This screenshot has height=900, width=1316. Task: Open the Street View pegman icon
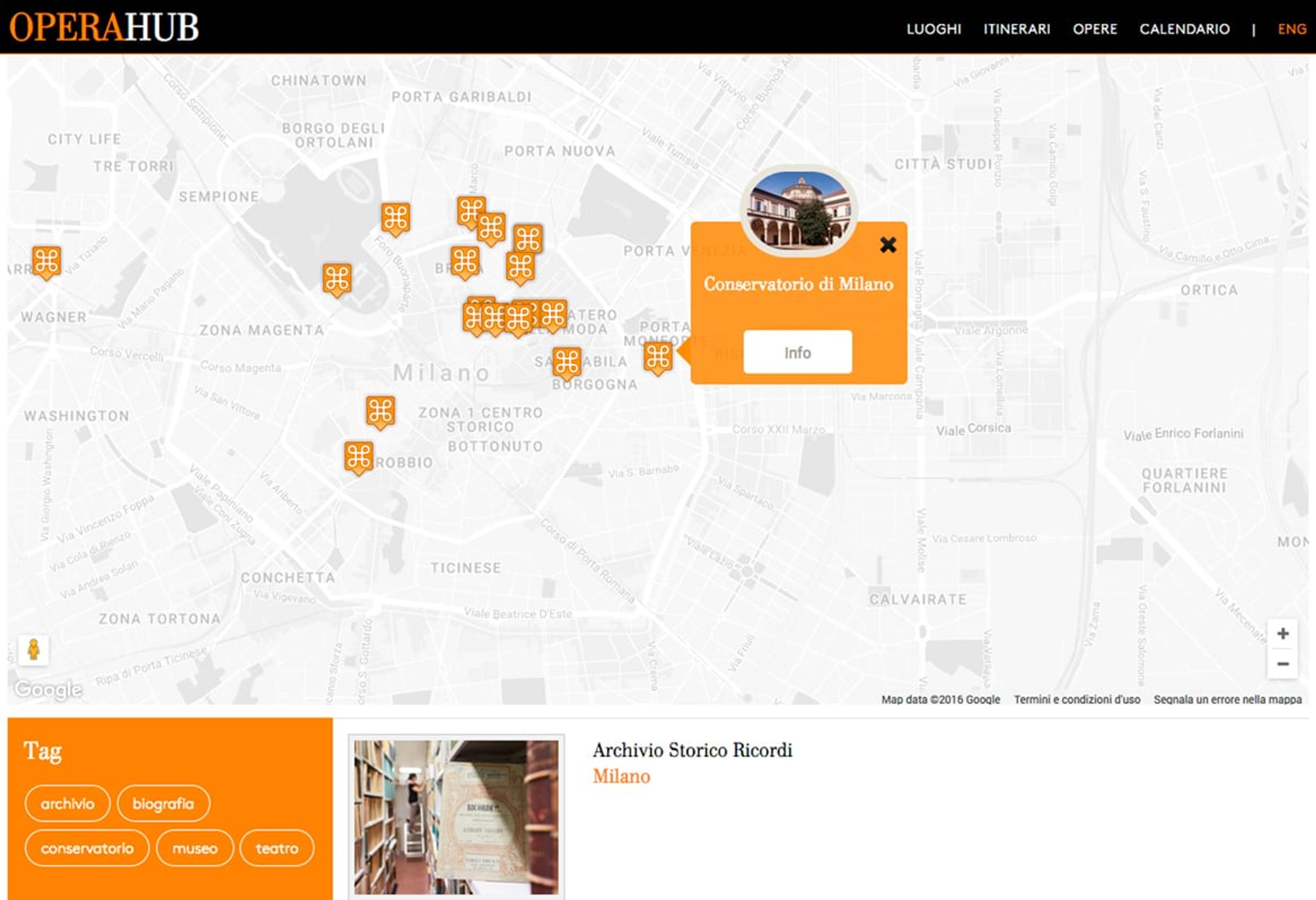[33, 650]
